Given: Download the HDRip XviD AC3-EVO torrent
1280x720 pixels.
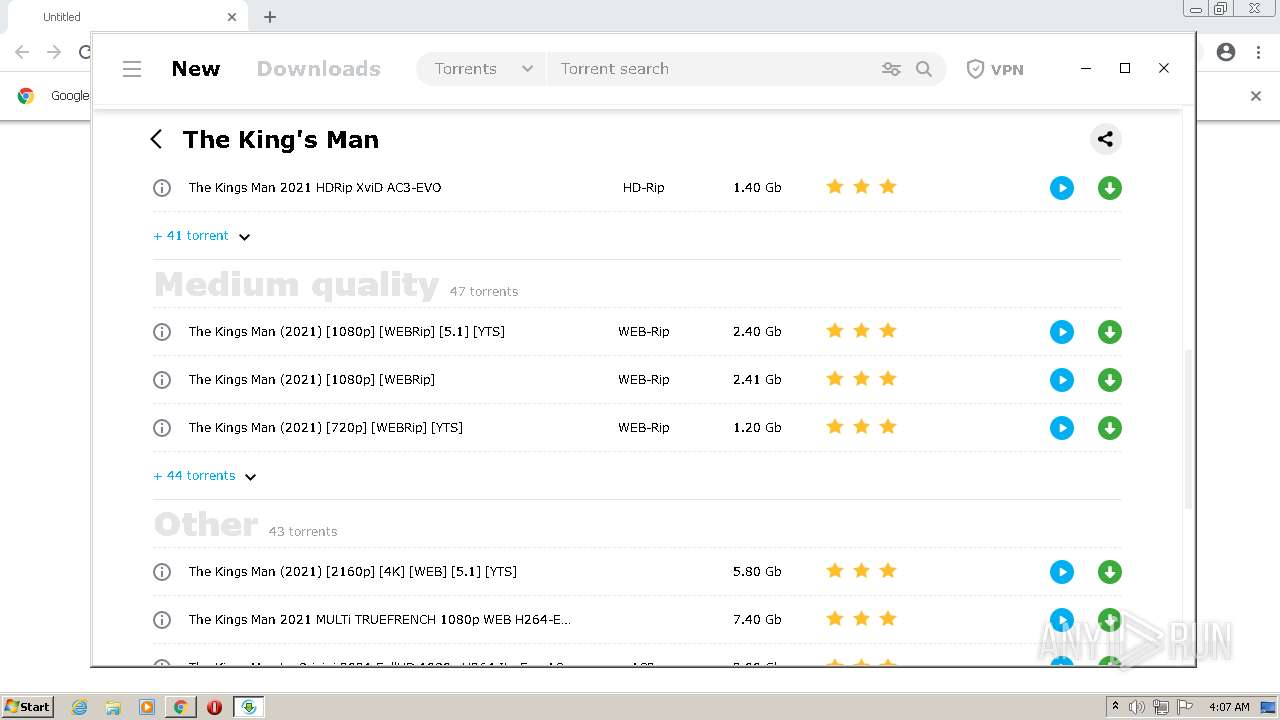Looking at the screenshot, I should coord(1110,188).
